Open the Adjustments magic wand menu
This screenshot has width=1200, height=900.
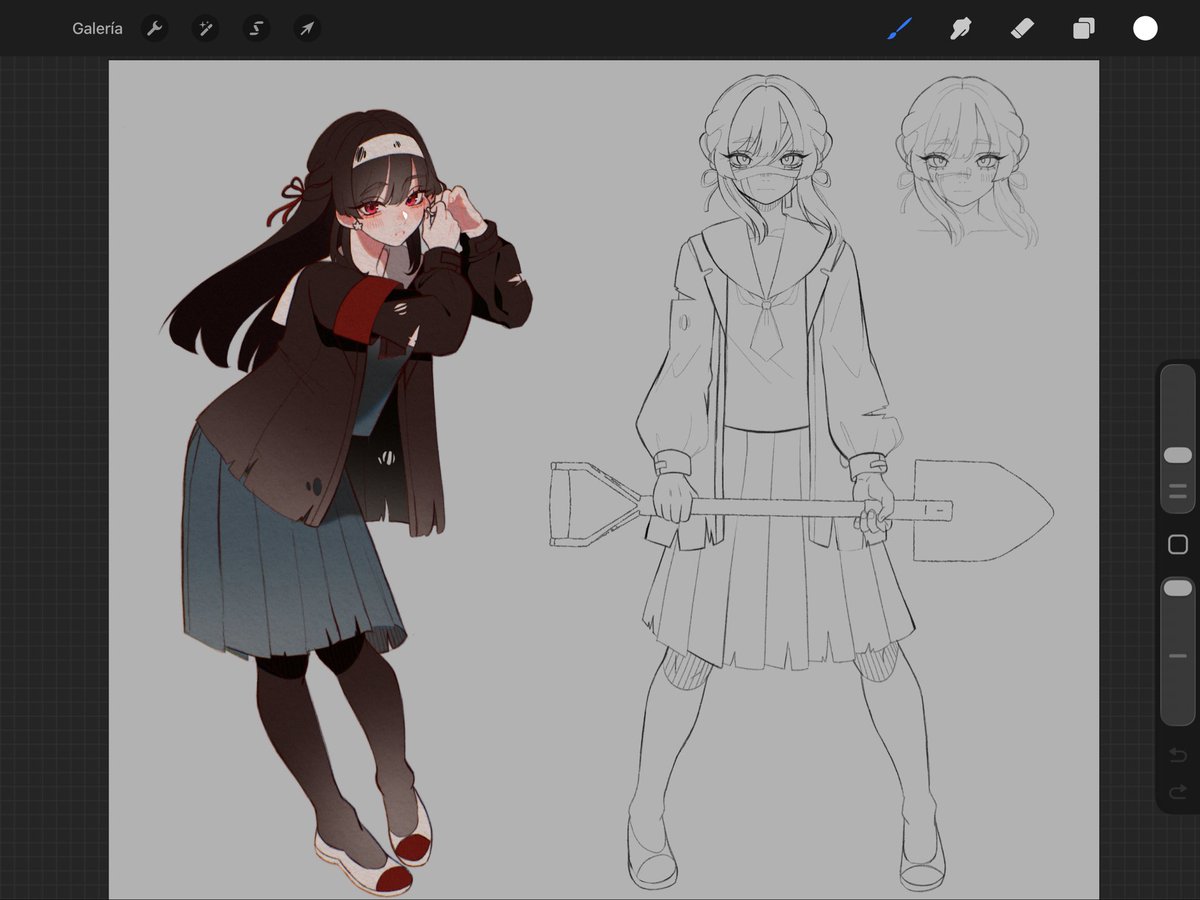click(206, 28)
